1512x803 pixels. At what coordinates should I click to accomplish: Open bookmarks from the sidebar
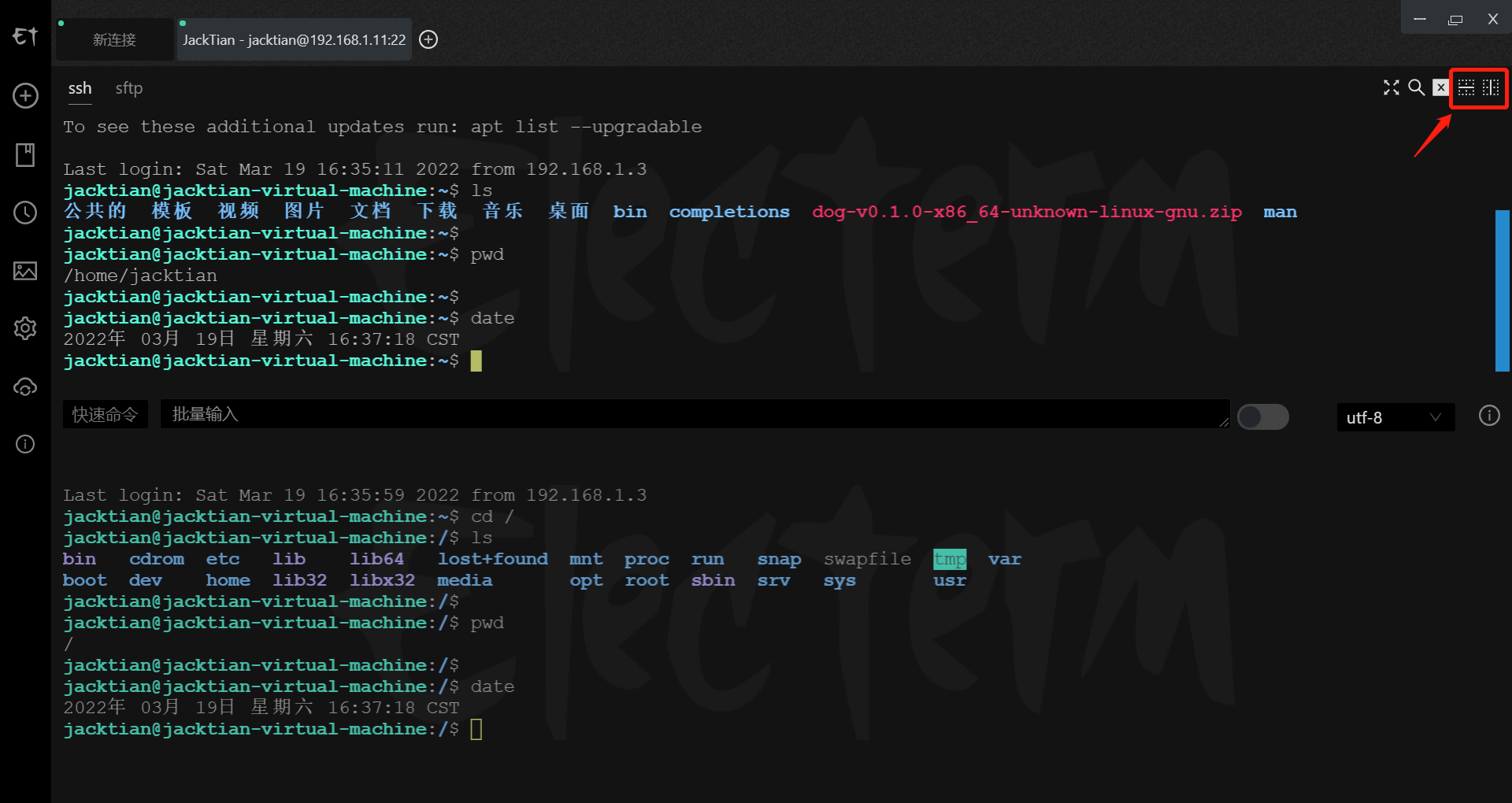point(25,154)
